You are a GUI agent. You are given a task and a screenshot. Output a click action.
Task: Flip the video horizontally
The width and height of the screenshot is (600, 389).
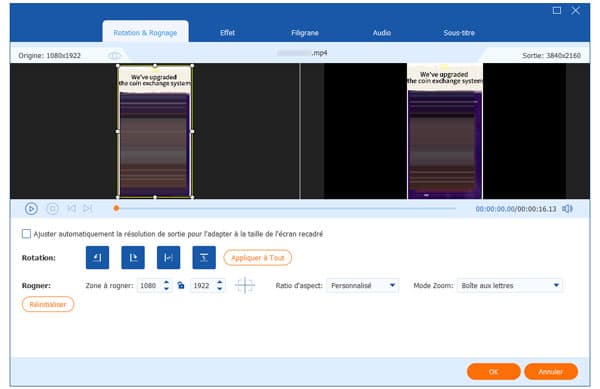click(x=168, y=257)
